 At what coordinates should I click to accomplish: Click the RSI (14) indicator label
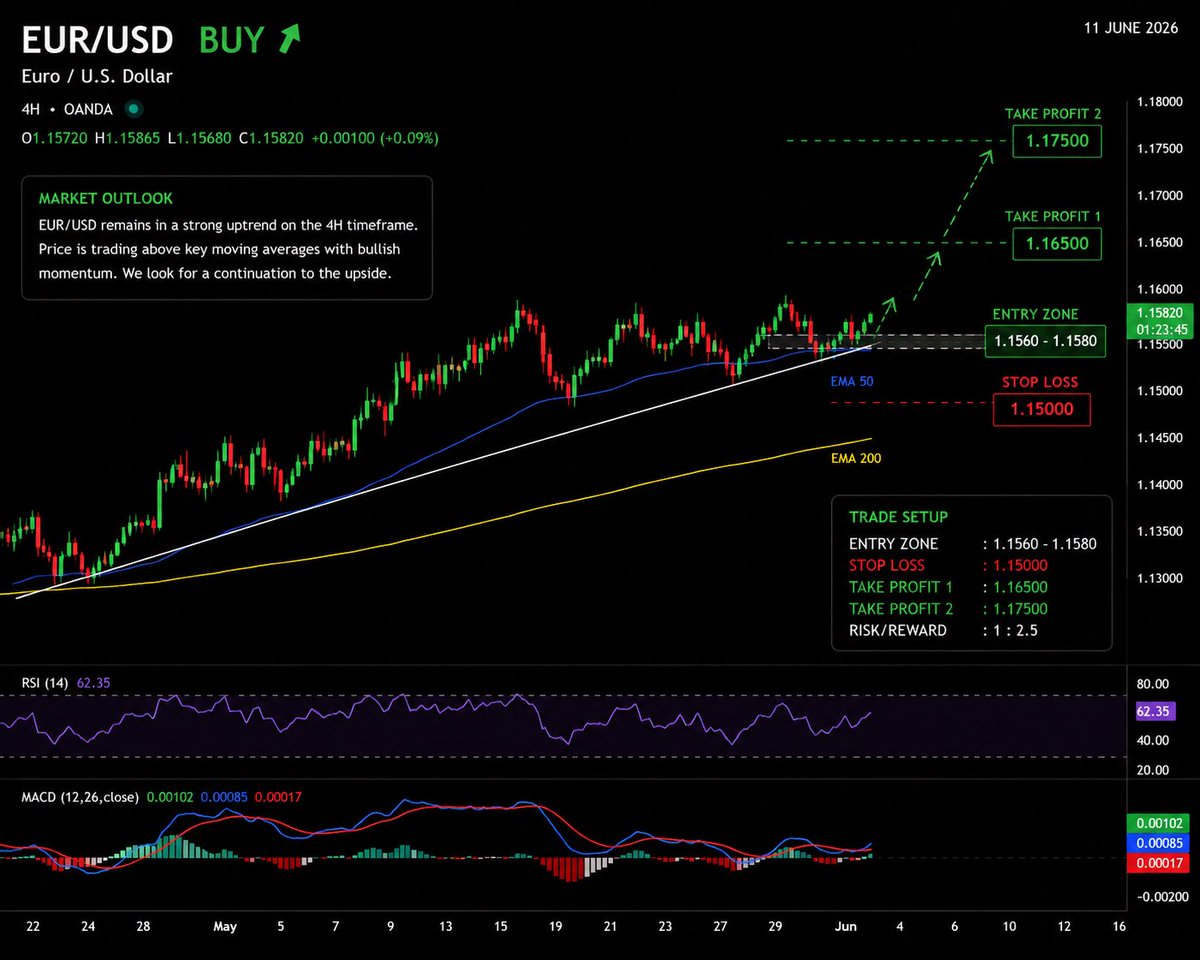point(45,683)
